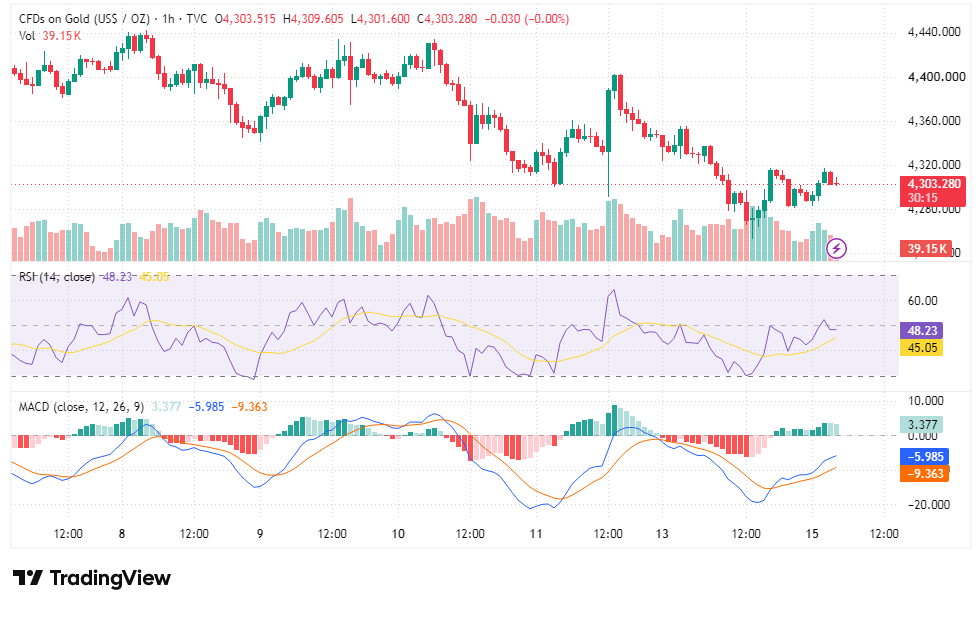
Task: Click the purple lightning bolt icon
Action: [836, 249]
